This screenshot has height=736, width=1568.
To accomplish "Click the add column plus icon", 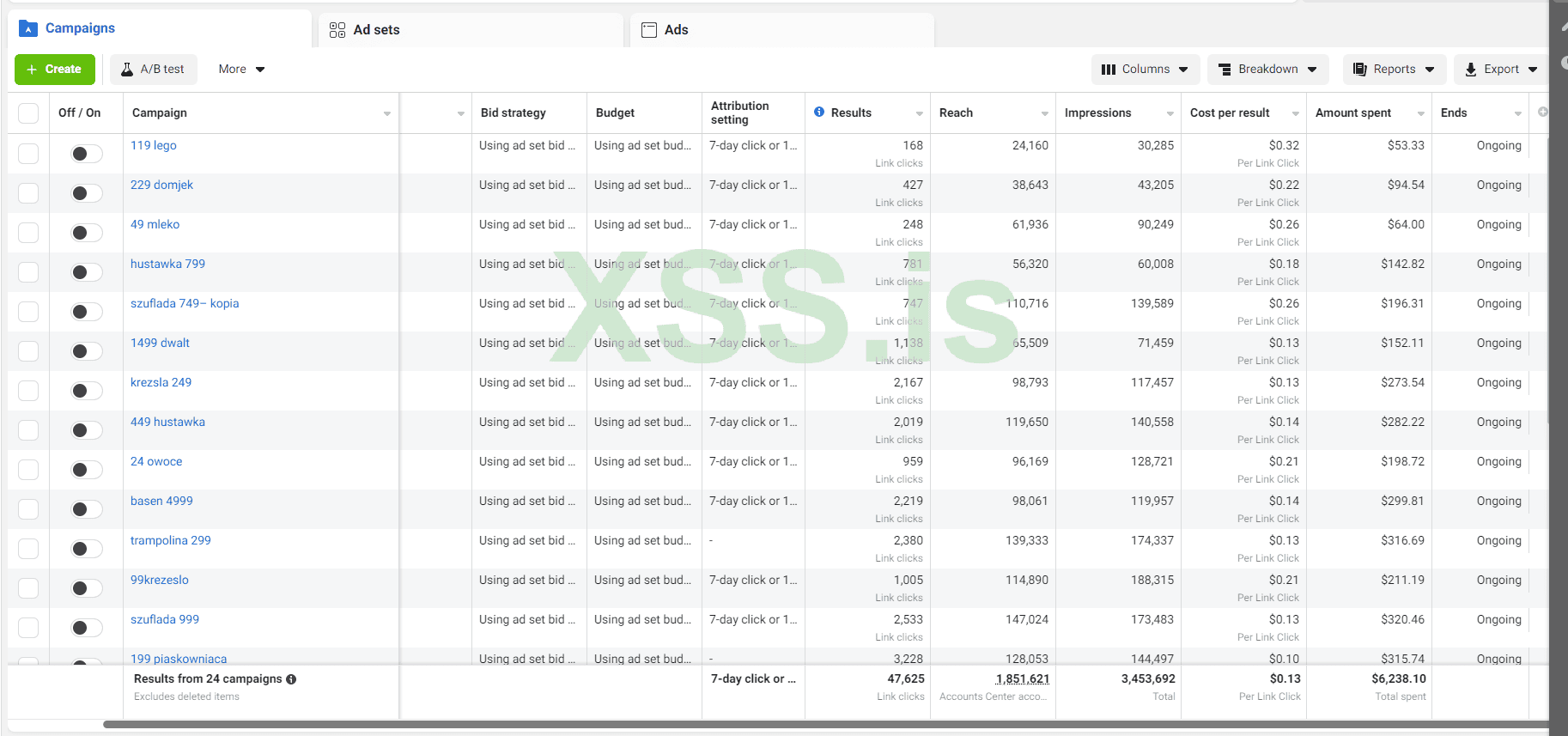I will 1542,113.
